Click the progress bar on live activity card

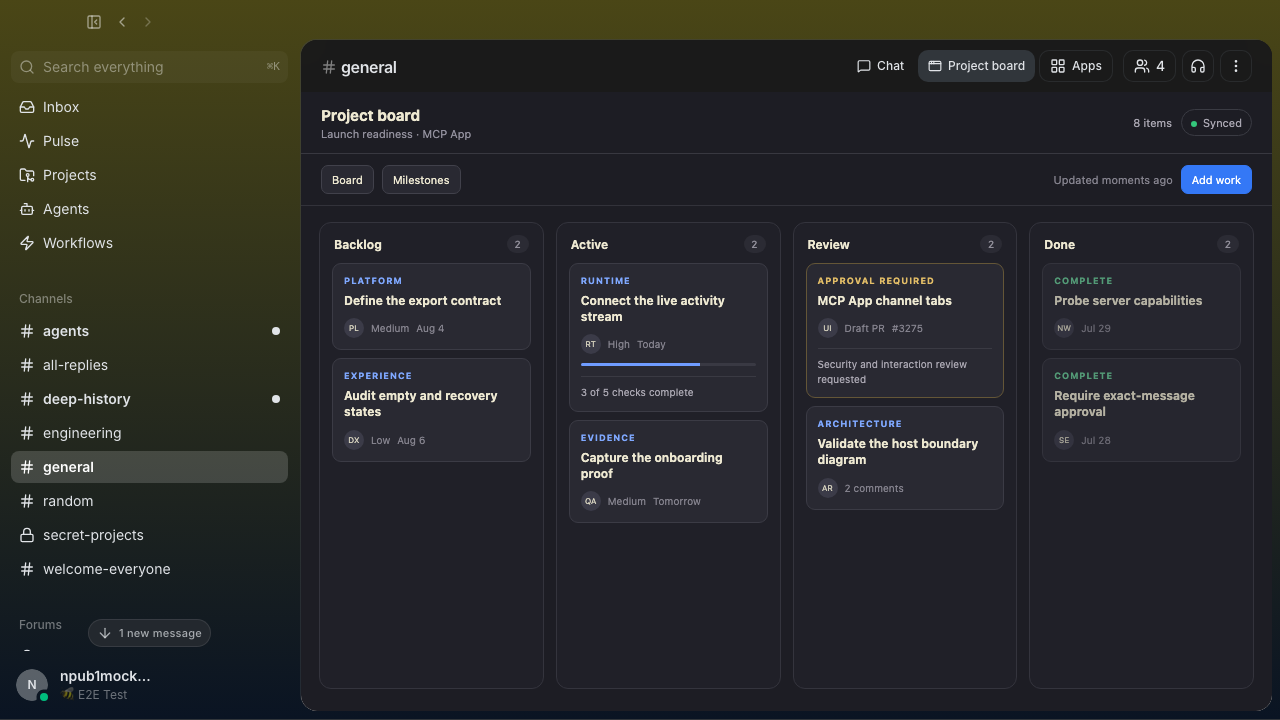click(x=668, y=365)
